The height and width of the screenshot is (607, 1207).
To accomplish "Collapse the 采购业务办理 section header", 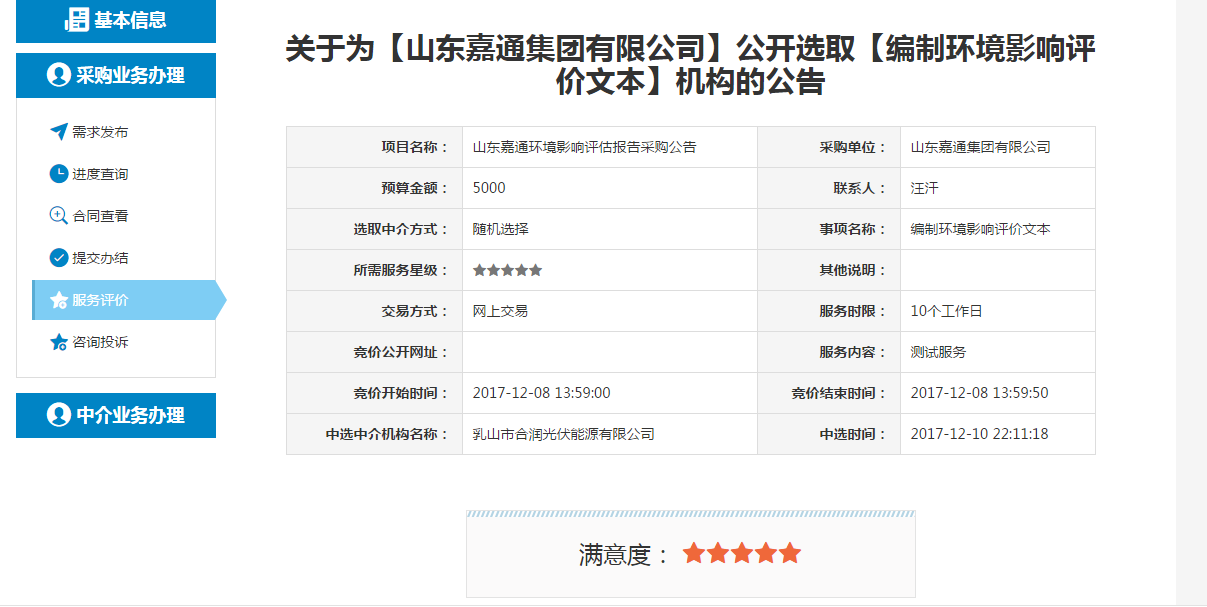I will 116,75.
